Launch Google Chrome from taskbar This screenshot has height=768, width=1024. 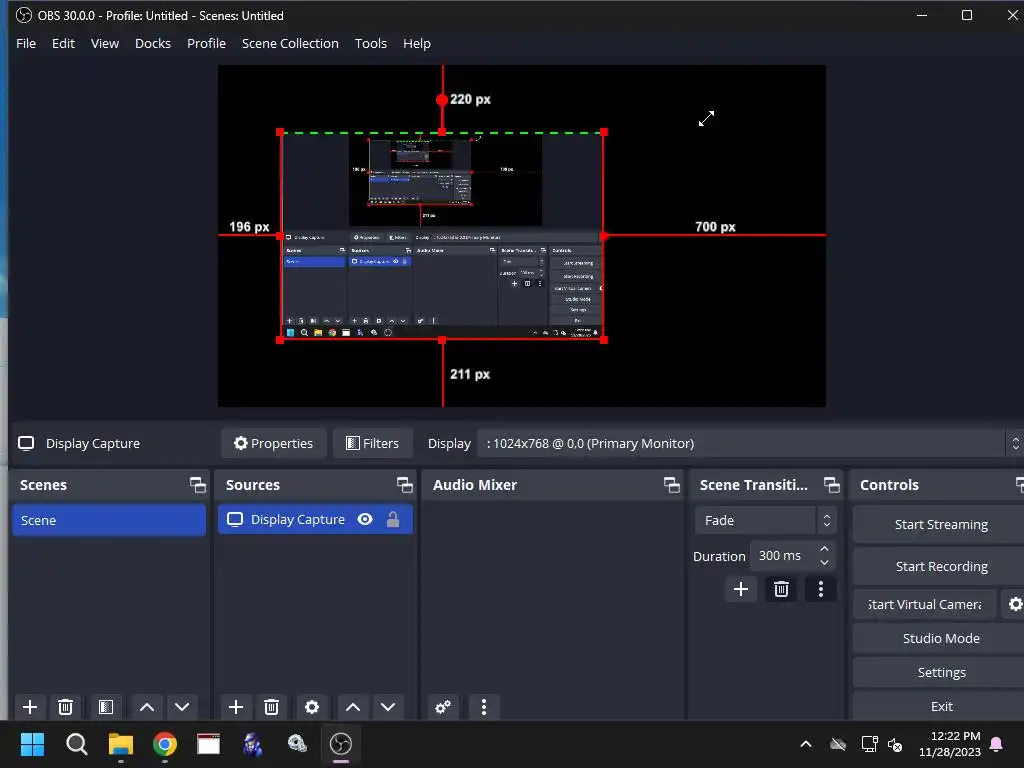pos(165,744)
